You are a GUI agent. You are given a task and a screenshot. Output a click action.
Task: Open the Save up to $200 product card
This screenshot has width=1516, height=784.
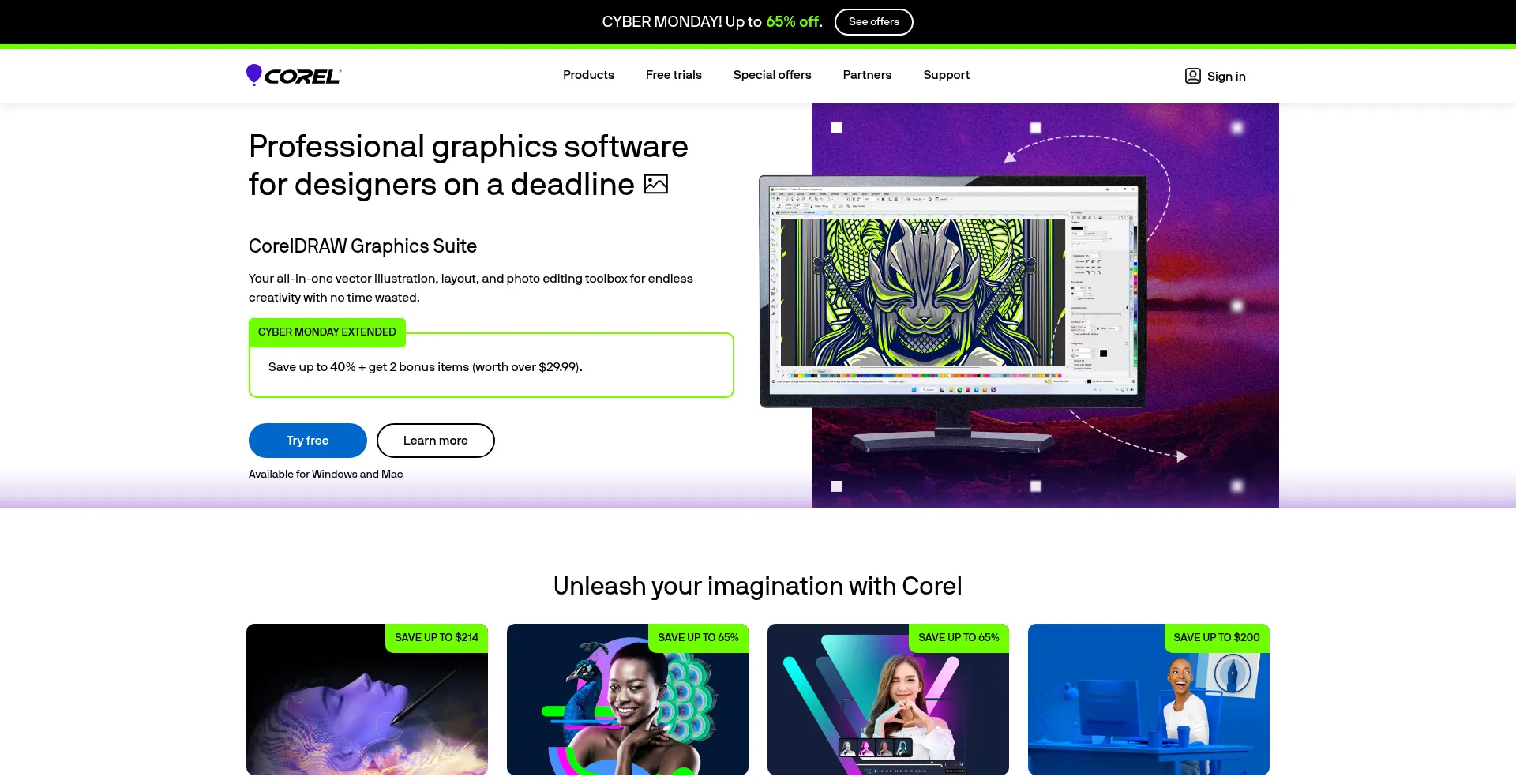click(x=1149, y=700)
